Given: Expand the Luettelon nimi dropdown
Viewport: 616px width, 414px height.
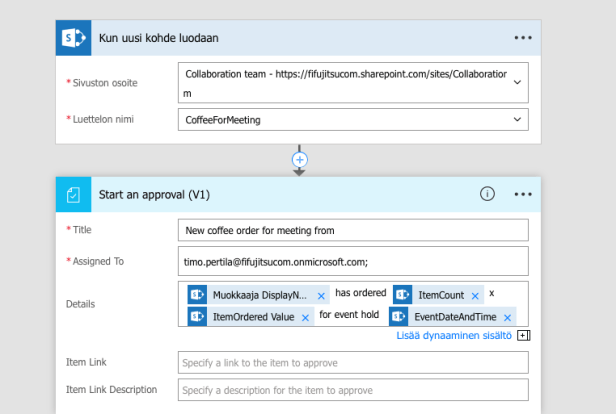Looking at the screenshot, I should click(517, 120).
